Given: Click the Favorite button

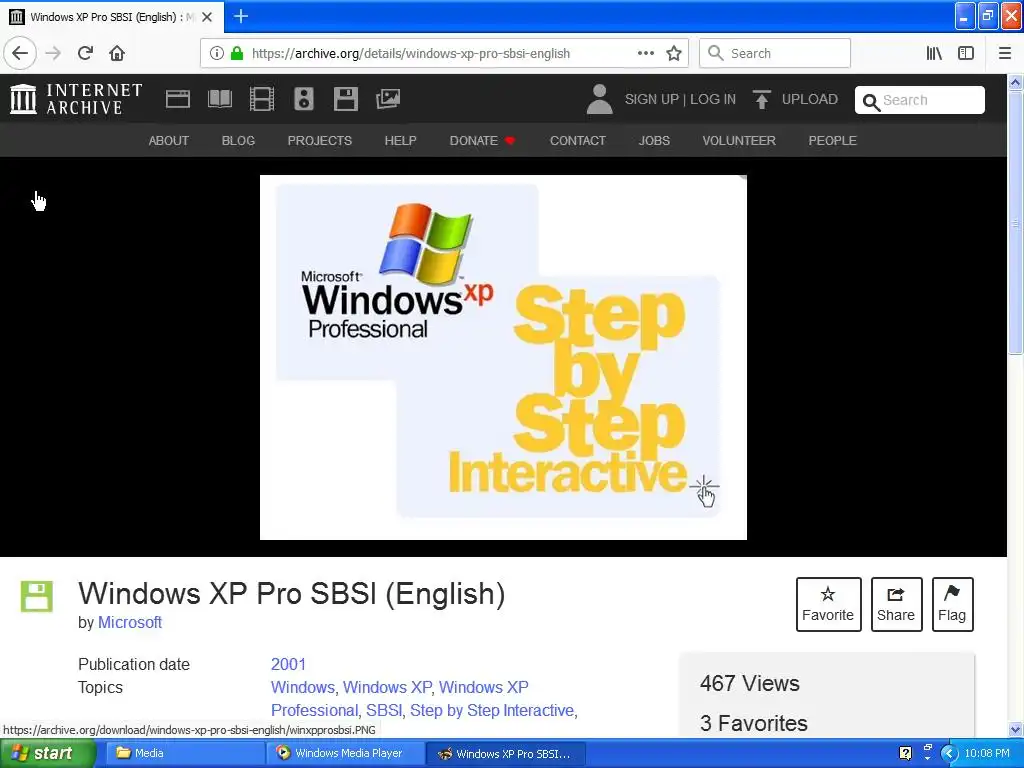Looking at the screenshot, I should 828,604.
